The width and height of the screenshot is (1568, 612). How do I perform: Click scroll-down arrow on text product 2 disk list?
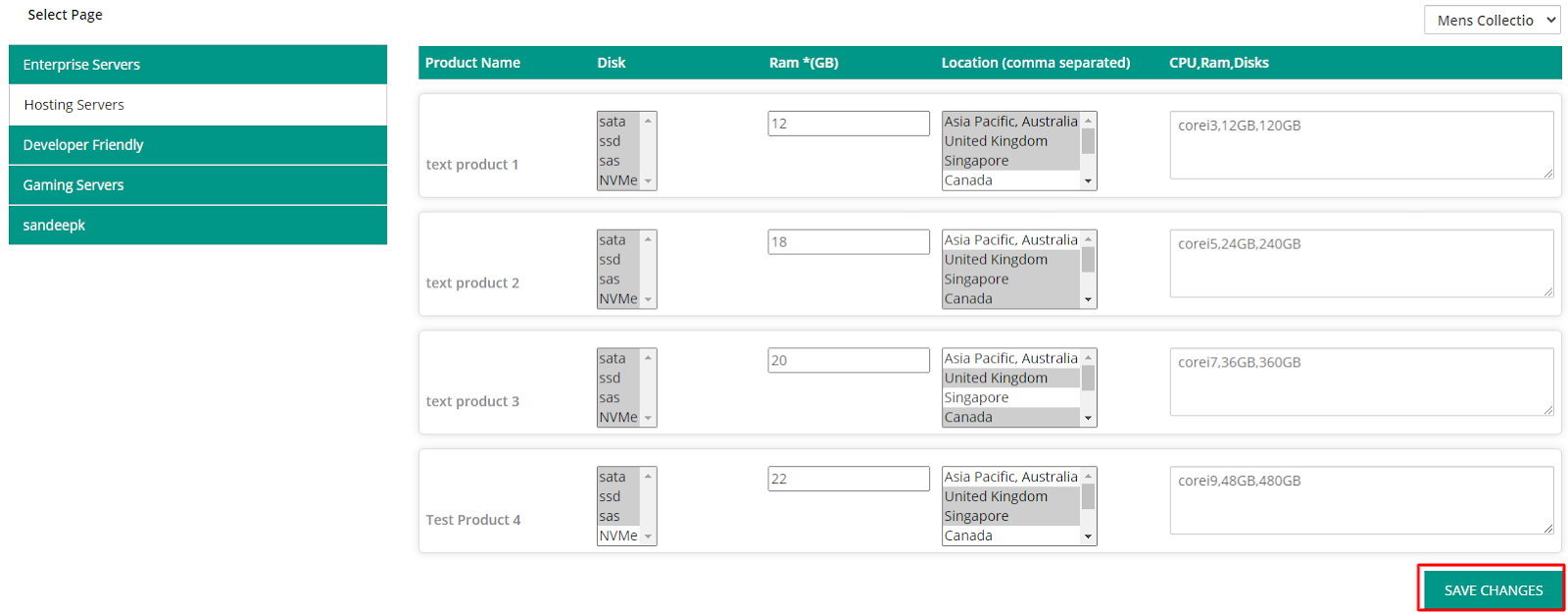[648, 299]
